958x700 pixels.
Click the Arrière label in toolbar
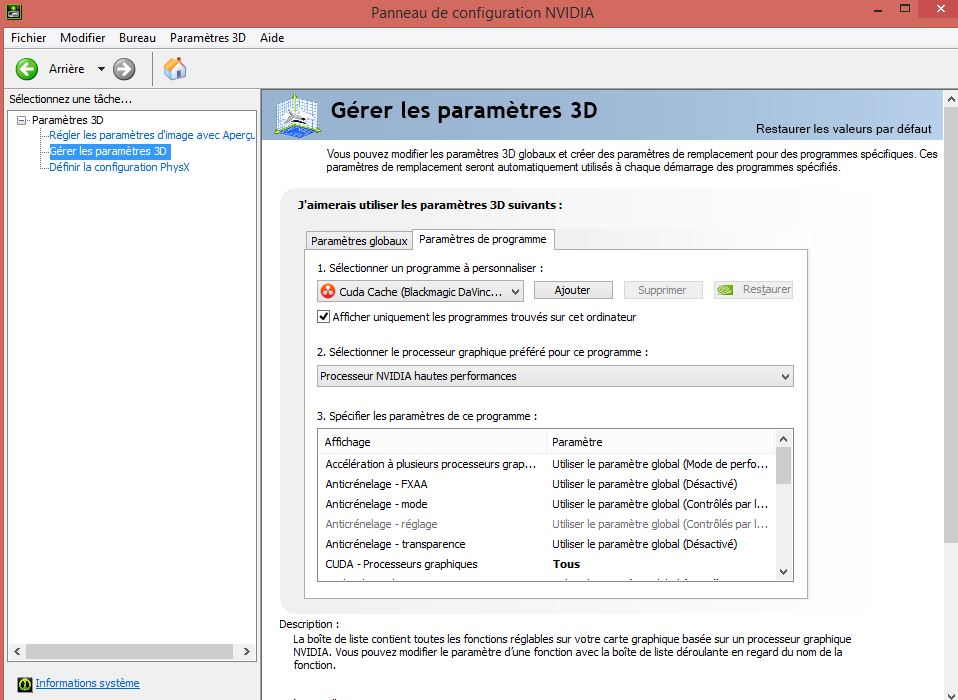pos(67,69)
